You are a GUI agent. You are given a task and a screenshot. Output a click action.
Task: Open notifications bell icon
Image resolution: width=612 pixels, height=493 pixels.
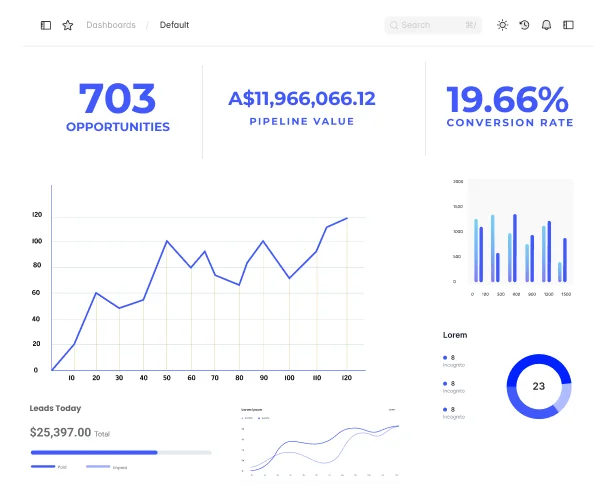[546, 25]
